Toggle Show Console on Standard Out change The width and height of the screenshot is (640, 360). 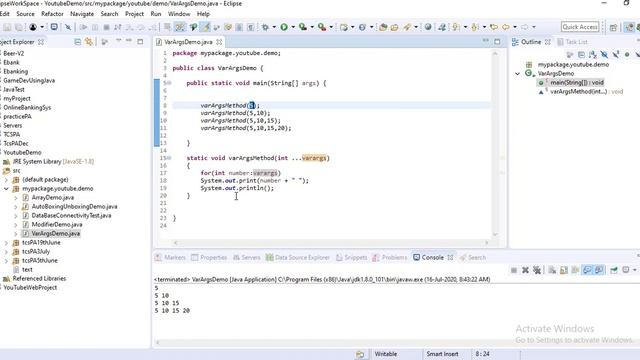pos(587,270)
